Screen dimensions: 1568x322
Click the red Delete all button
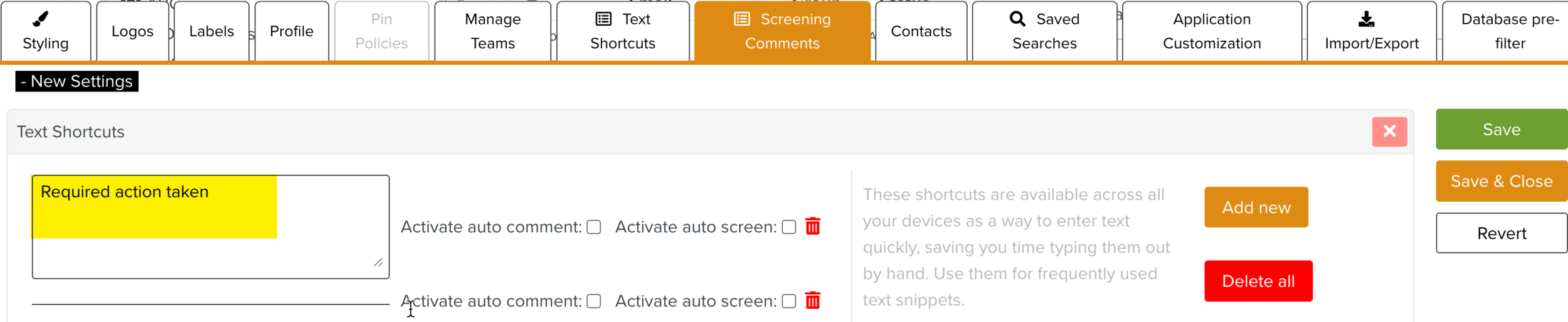point(1258,281)
